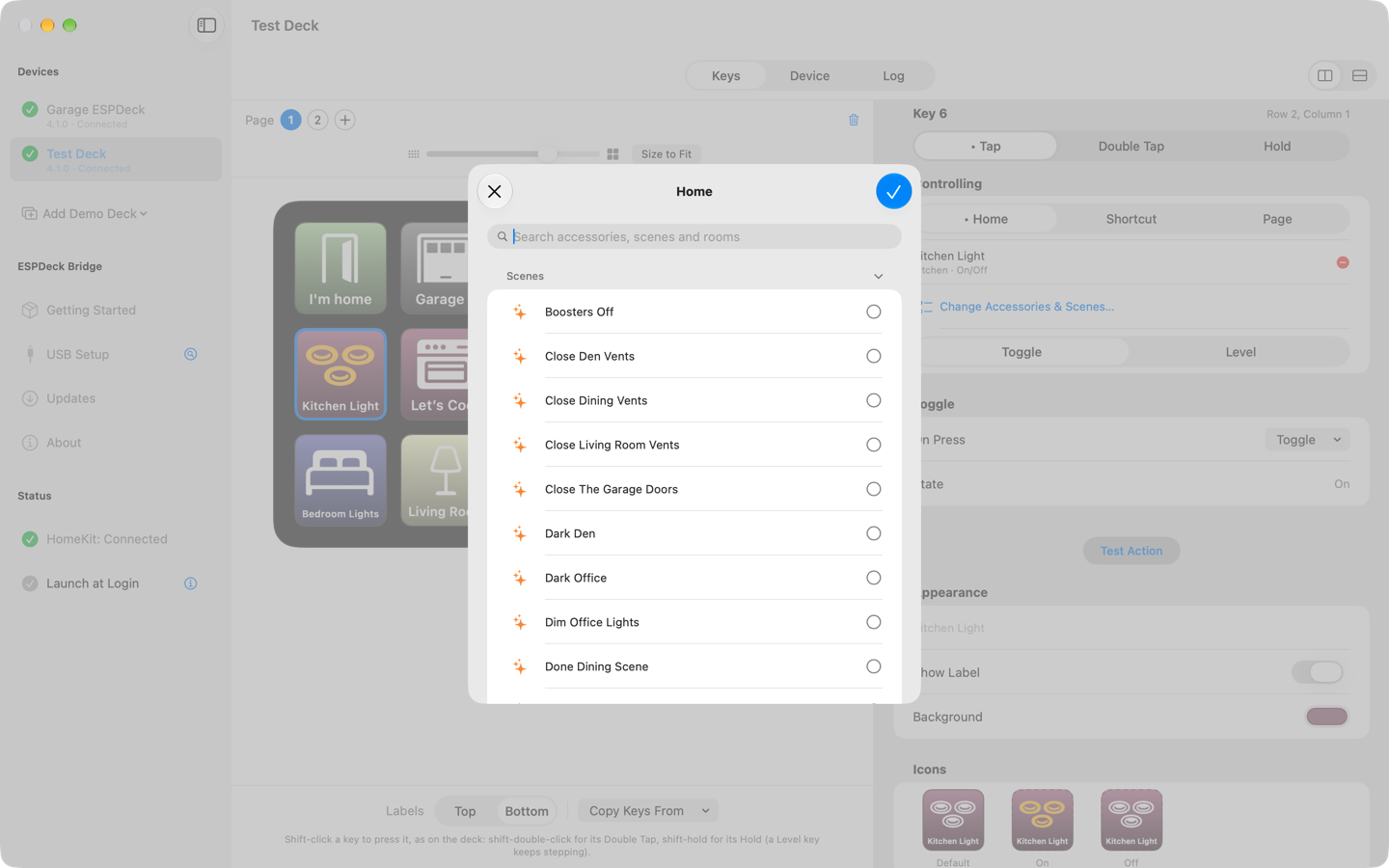Image resolution: width=1389 pixels, height=868 pixels.
Task: Select the I'm home key
Action: 340,268
